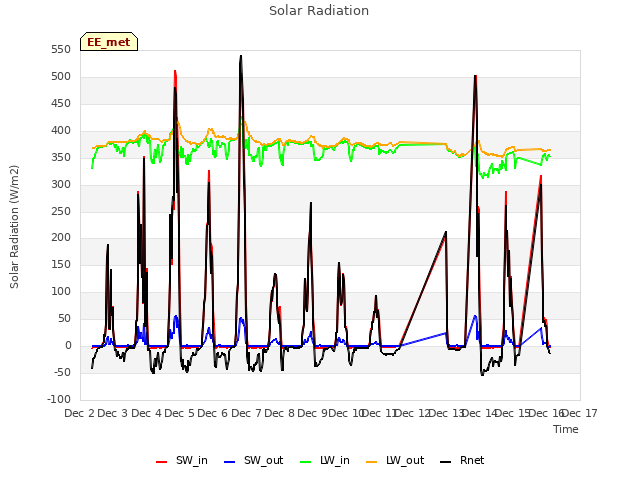Toggle the SW_out legend entry

pos(253,461)
